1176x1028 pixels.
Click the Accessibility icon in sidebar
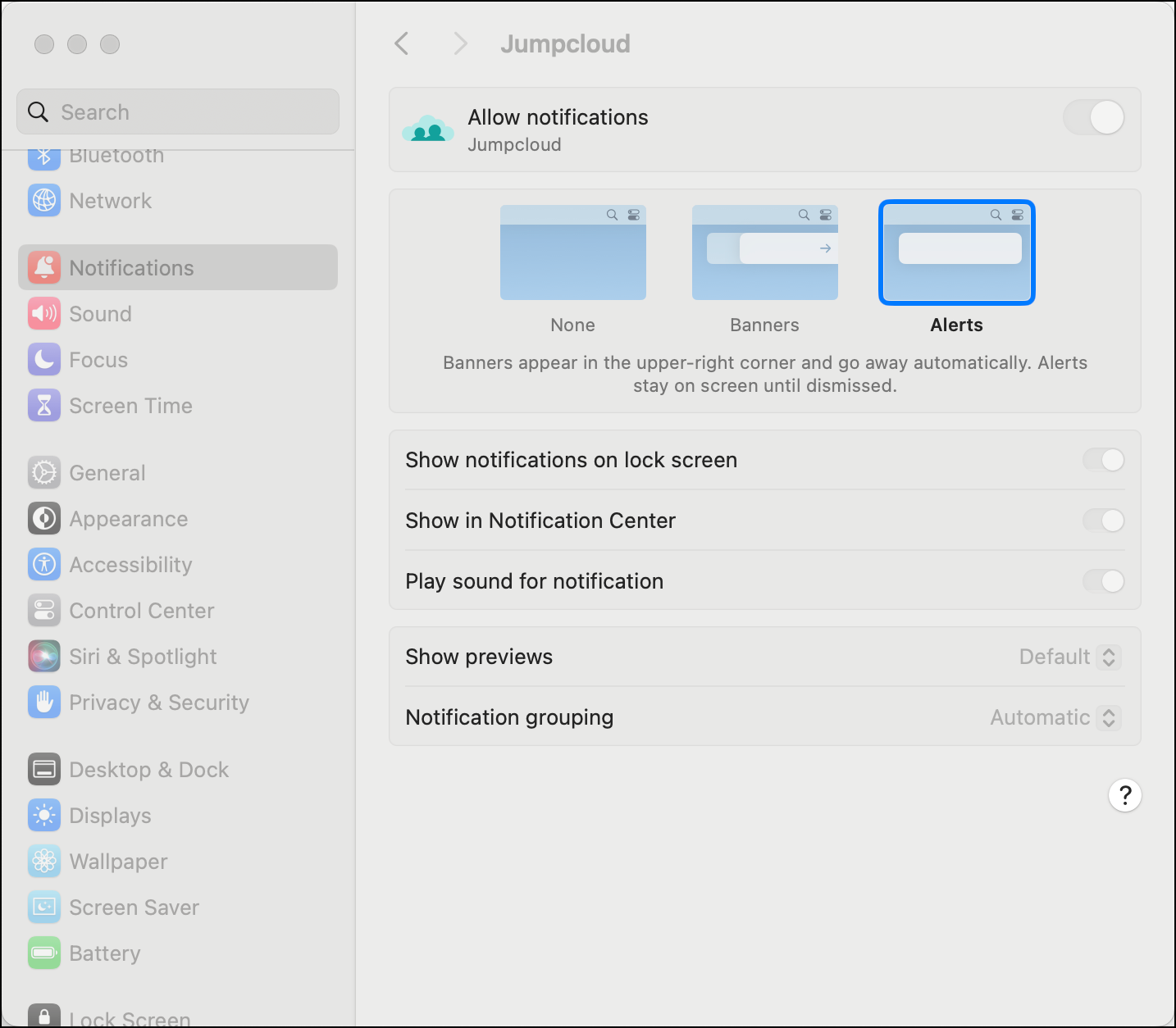pos(44,565)
